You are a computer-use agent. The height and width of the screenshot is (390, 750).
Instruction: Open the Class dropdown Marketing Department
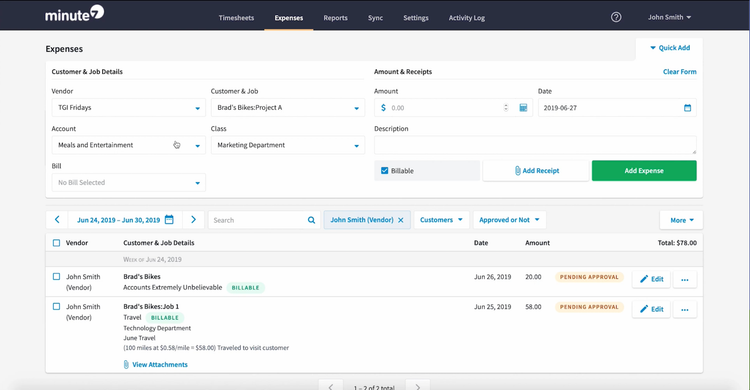(287, 145)
